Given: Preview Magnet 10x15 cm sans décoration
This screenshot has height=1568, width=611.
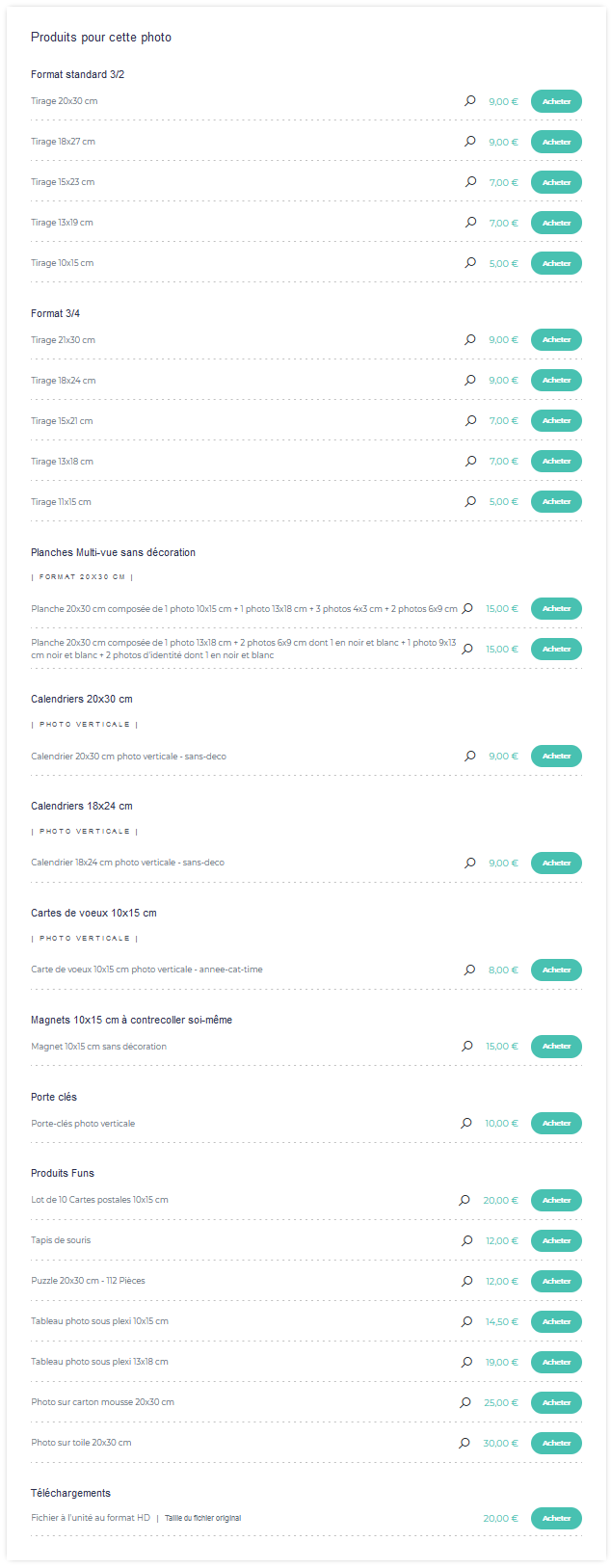Looking at the screenshot, I should [x=467, y=1046].
